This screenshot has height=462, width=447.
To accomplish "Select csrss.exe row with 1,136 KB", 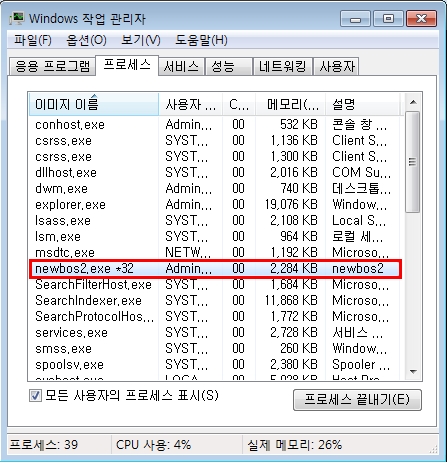I will tap(215, 141).
